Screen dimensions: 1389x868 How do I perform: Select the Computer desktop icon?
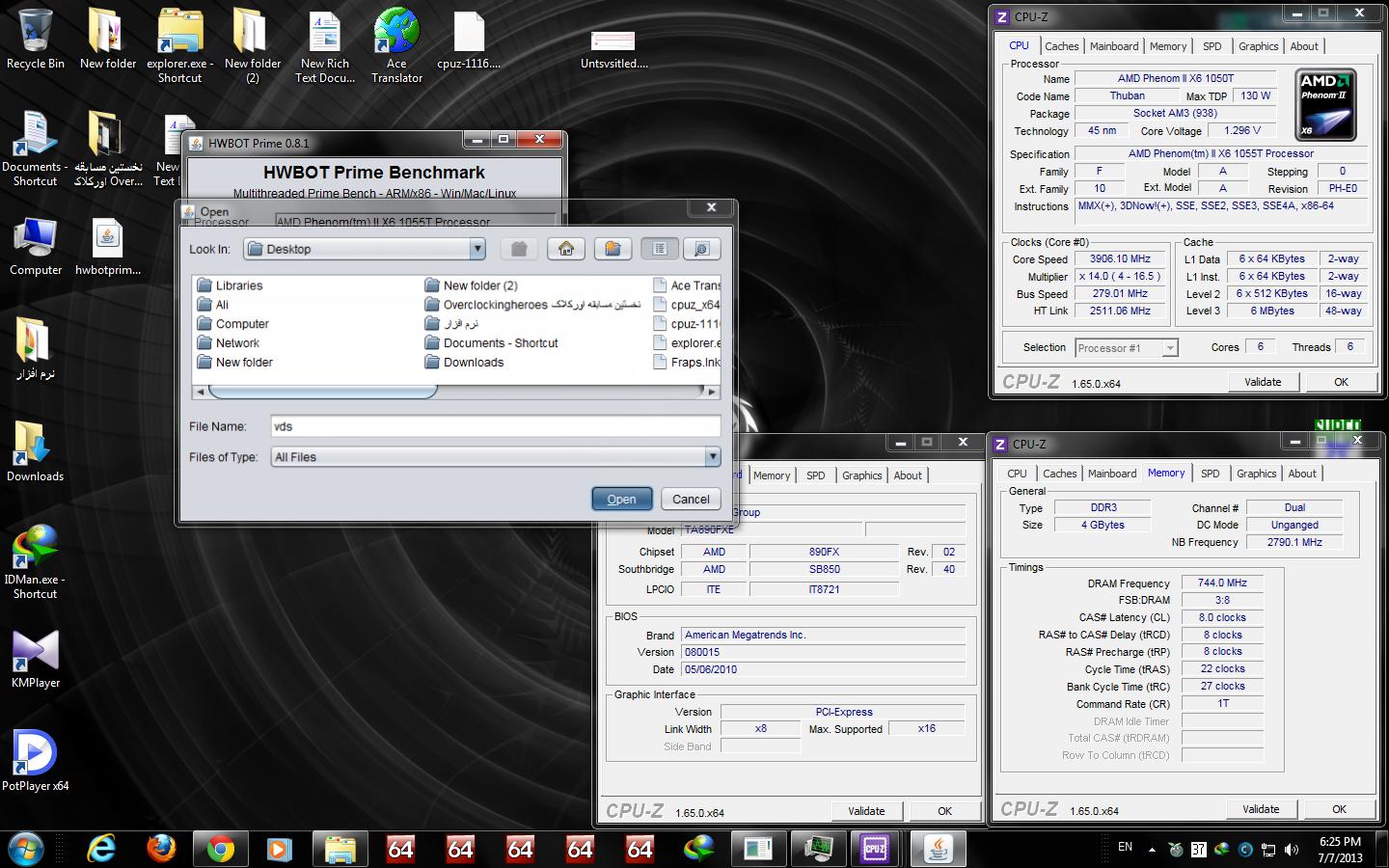point(36,247)
